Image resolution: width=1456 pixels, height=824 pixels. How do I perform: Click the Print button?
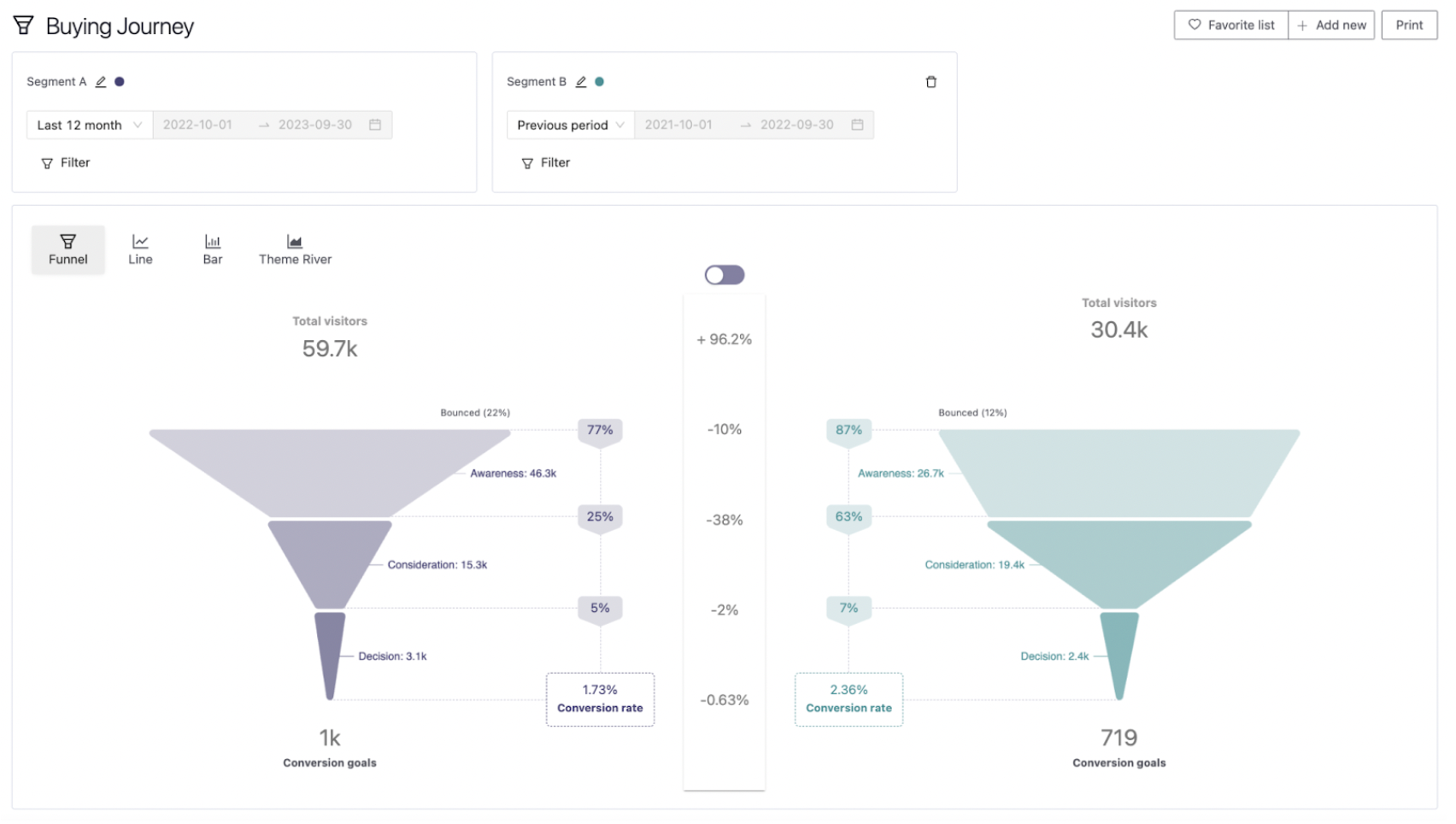click(x=1408, y=25)
